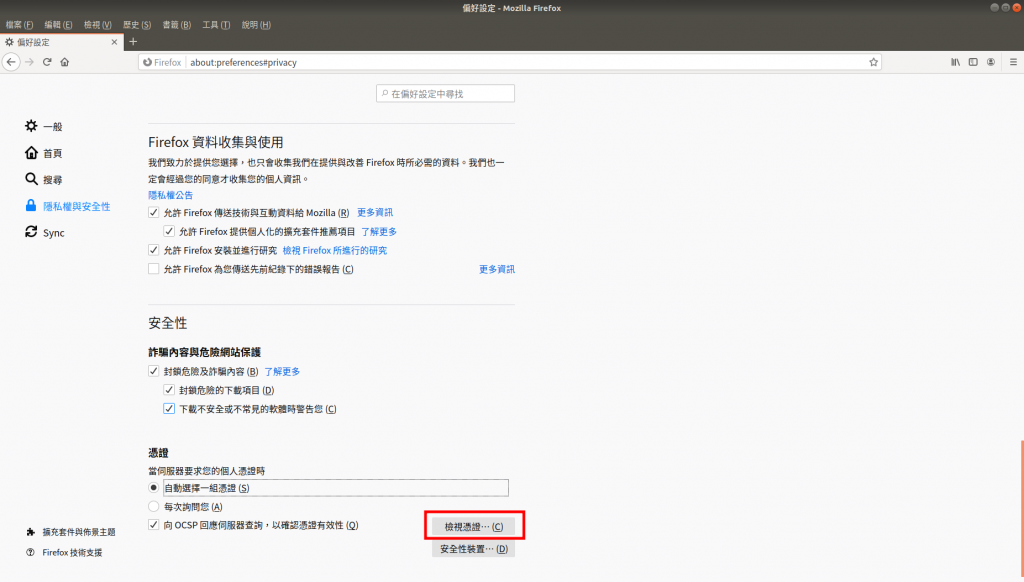Toggle OCSP 回應伺服器查詢 checkbox
This screenshot has height=582, width=1024.
(153, 525)
